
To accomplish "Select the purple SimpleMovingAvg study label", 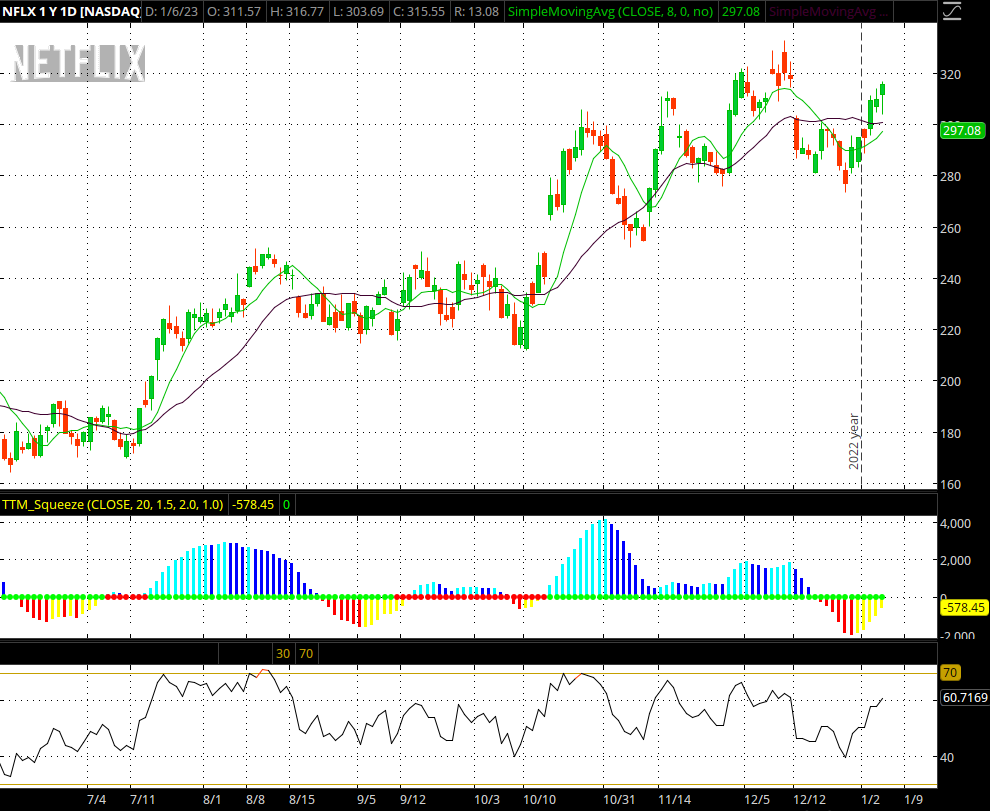I will pos(829,11).
